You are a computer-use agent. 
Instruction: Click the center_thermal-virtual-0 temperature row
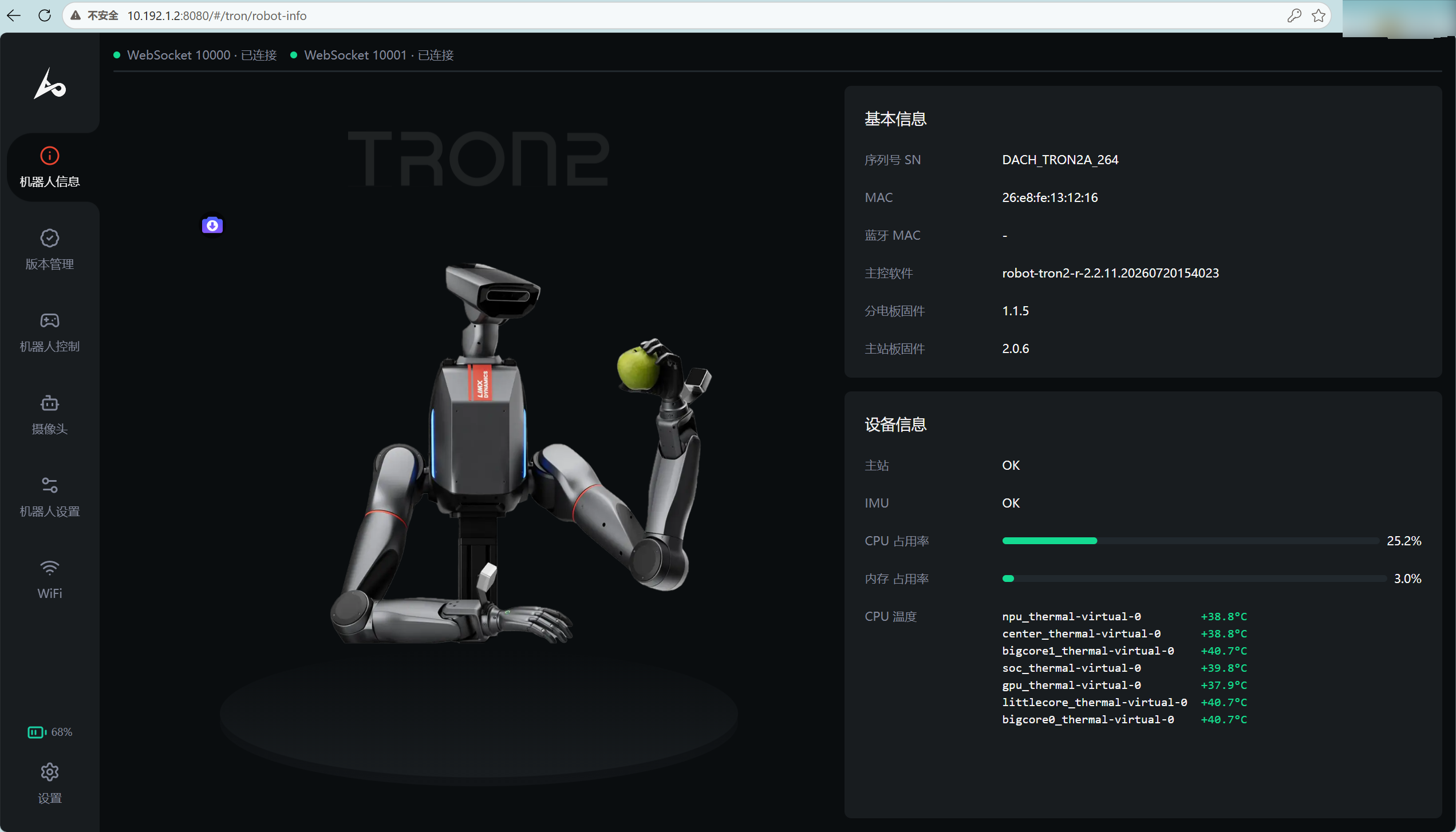[x=1124, y=633]
